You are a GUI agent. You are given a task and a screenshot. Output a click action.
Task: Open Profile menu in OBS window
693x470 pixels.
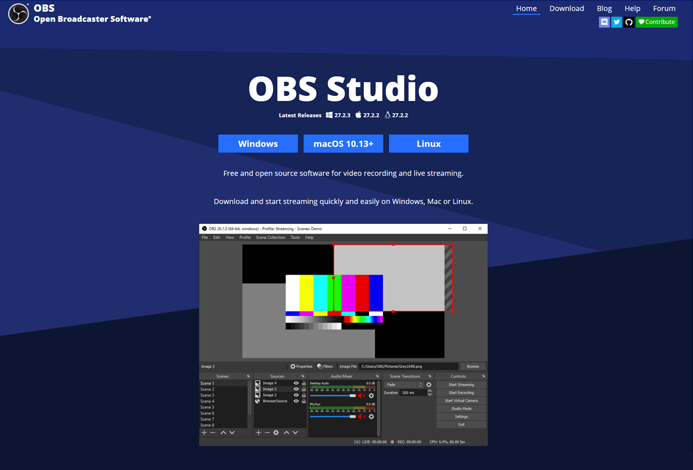[x=245, y=237]
